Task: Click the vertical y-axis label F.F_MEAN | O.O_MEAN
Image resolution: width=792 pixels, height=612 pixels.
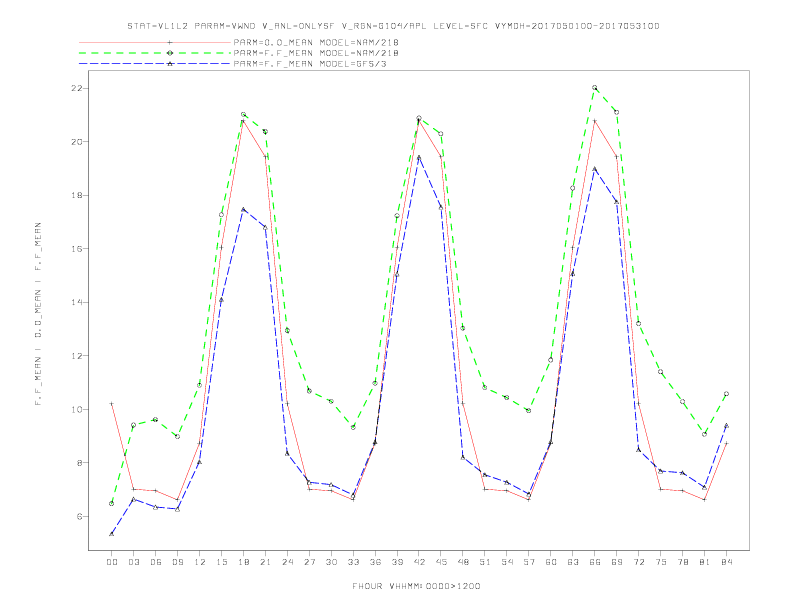Action: click(x=38, y=314)
